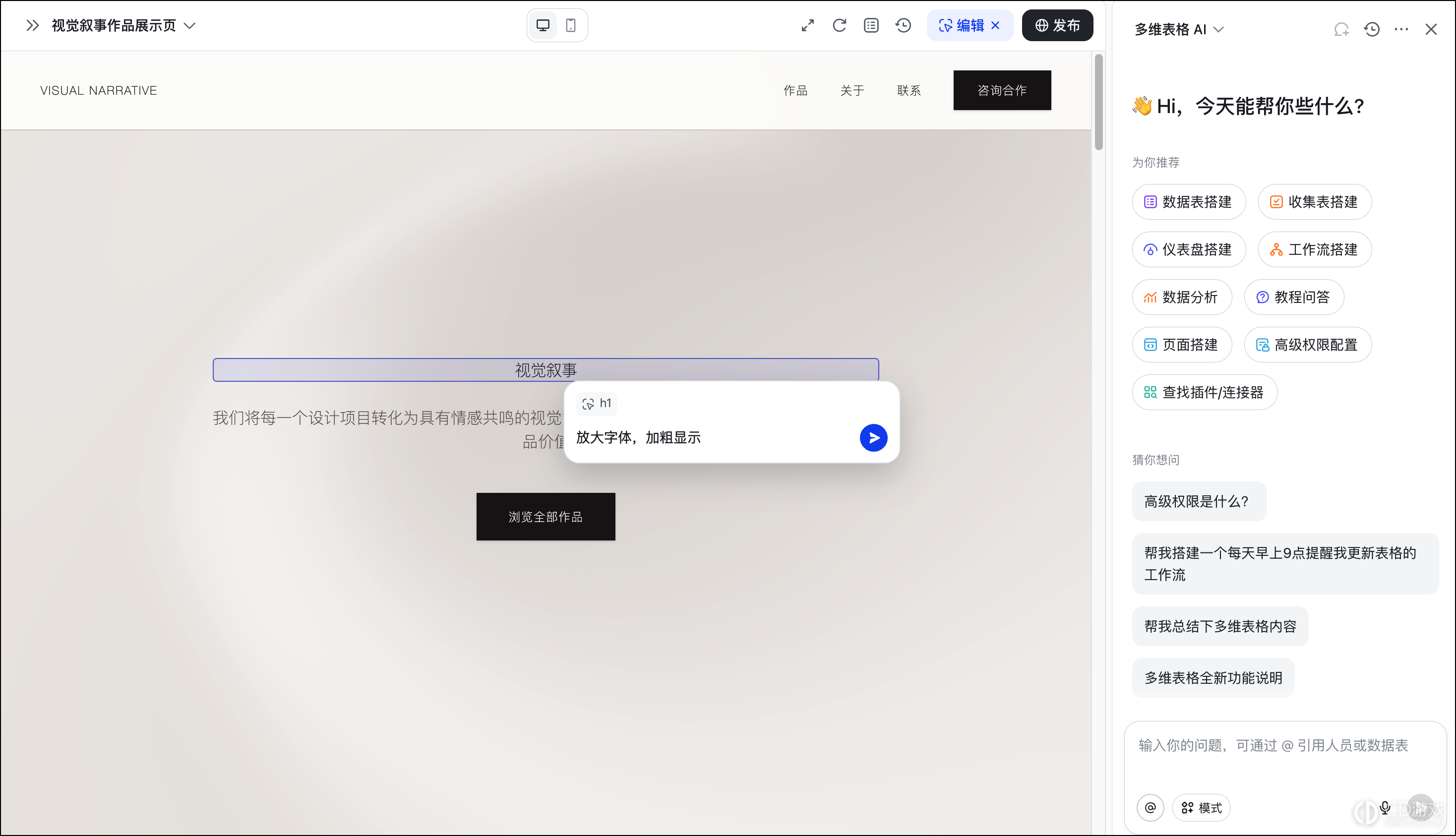Switch to mobile preview mode

tap(571, 25)
